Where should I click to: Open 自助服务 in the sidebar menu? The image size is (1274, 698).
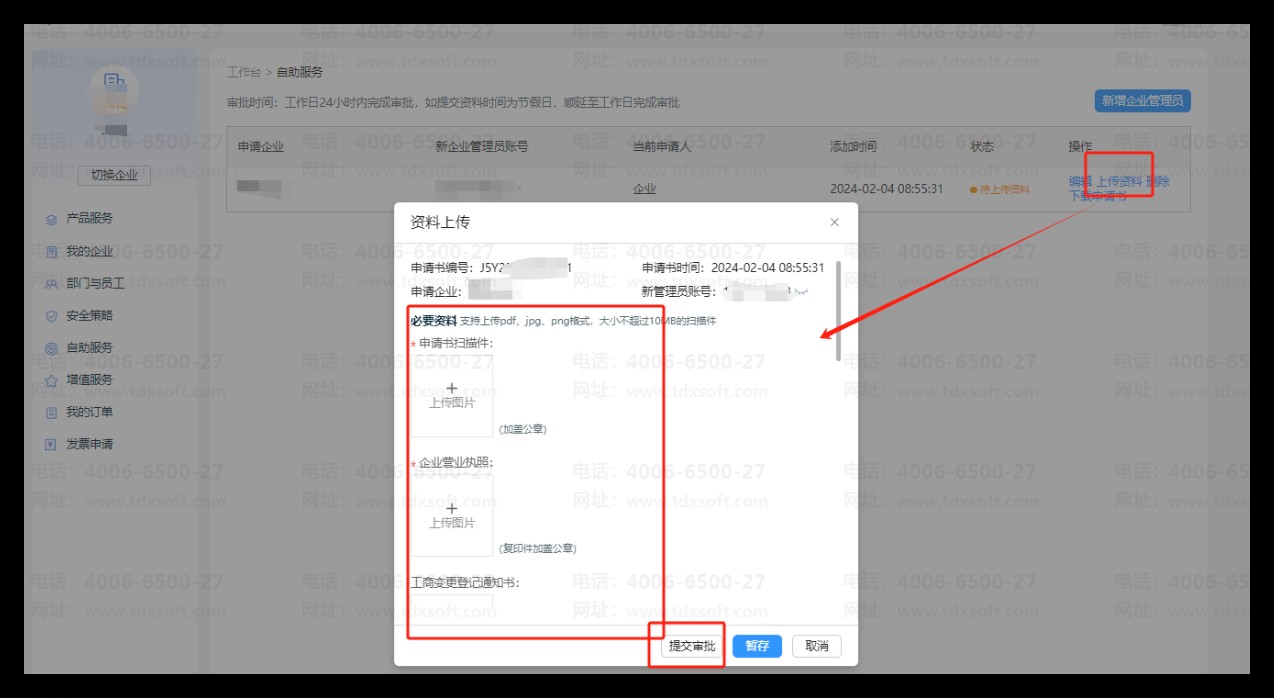(x=89, y=348)
